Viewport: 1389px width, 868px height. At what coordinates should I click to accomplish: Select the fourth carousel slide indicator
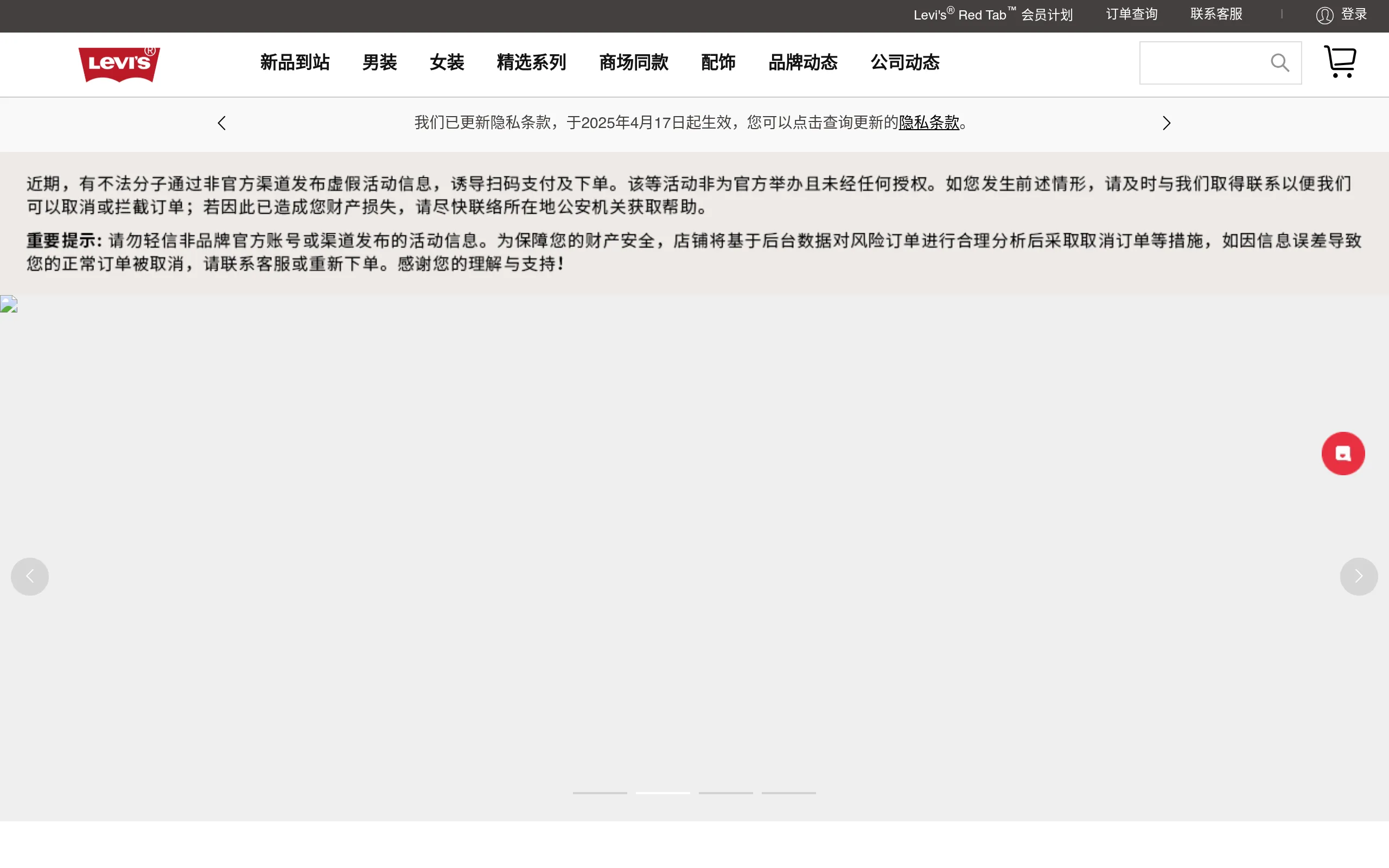pos(788,793)
